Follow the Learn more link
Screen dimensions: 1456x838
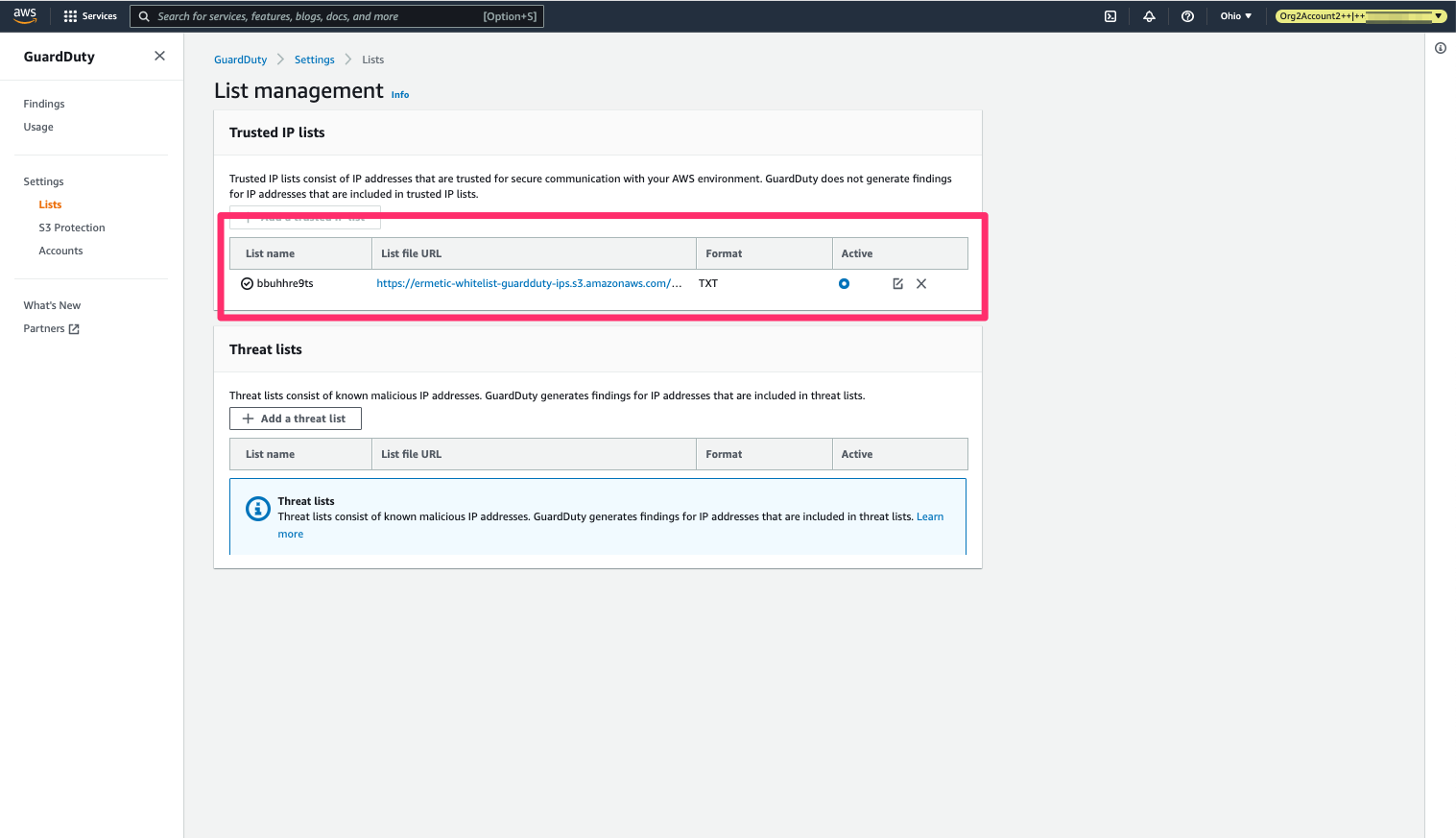(930, 516)
